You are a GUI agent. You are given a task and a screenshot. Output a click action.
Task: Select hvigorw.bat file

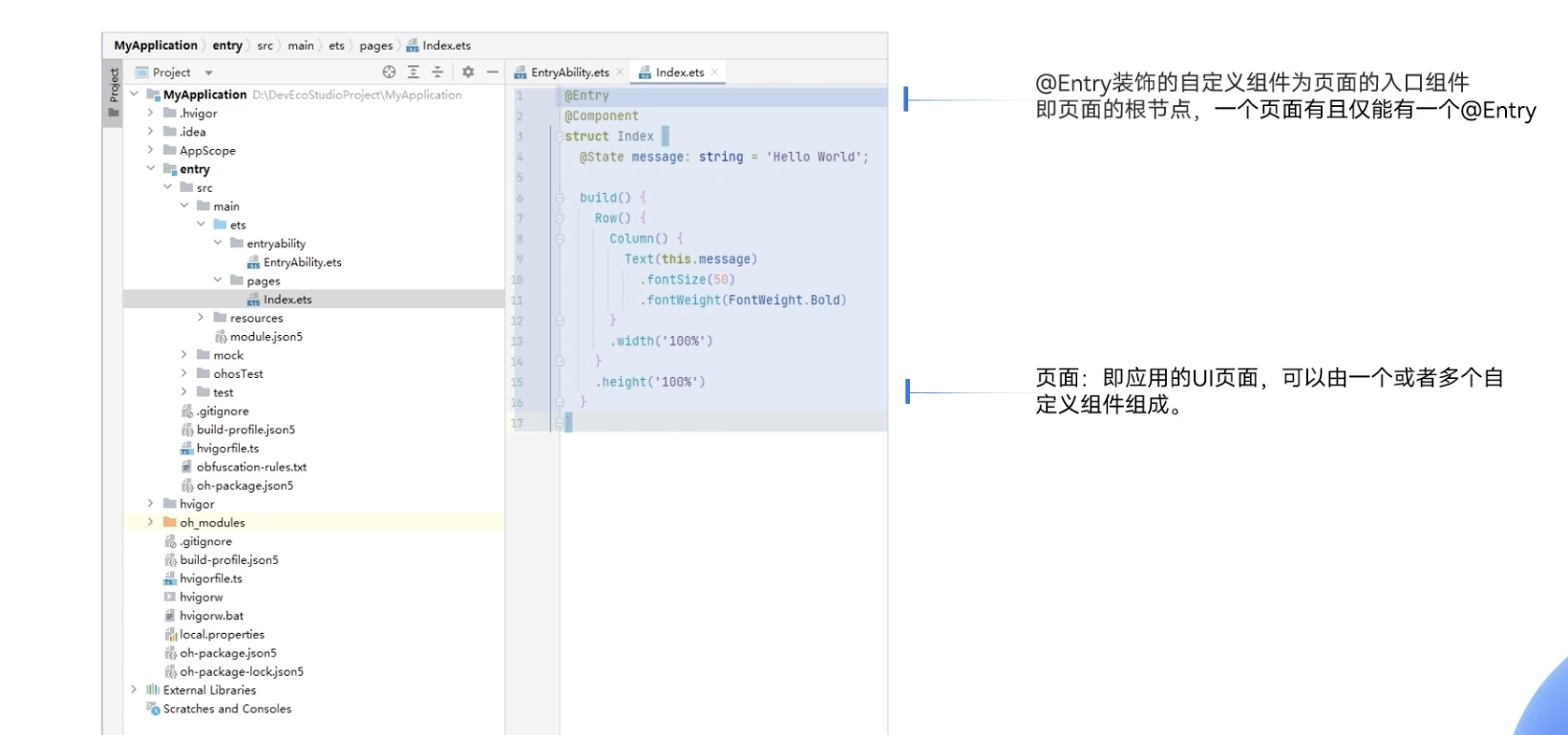point(211,616)
